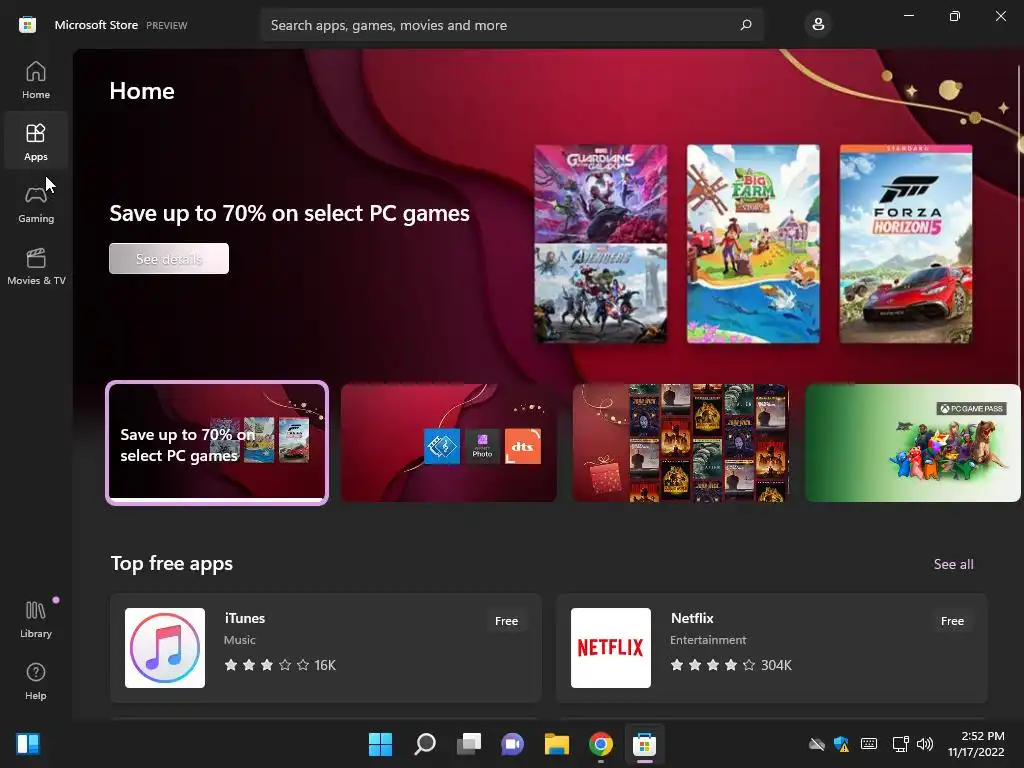Click the Netflix app icon
Viewport: 1024px width, 768px height.
click(x=611, y=648)
